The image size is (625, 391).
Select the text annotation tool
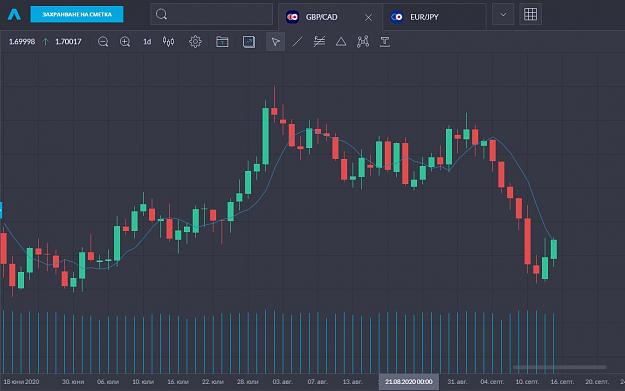pyautogui.click(x=385, y=41)
